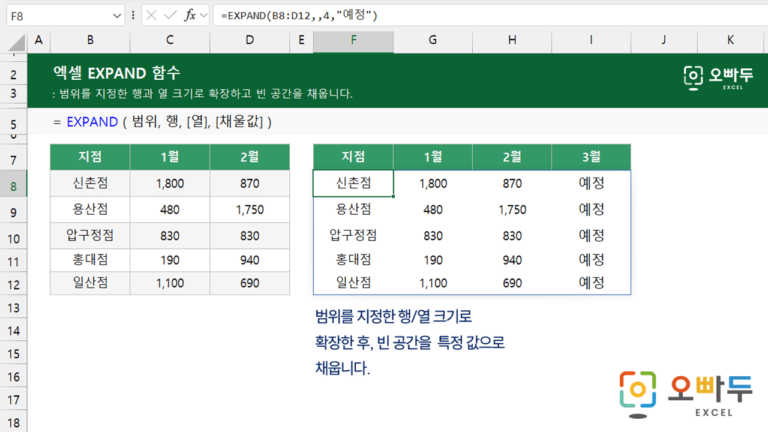Click '3월' header in right table
This screenshot has height=432, width=768.
[x=591, y=157]
